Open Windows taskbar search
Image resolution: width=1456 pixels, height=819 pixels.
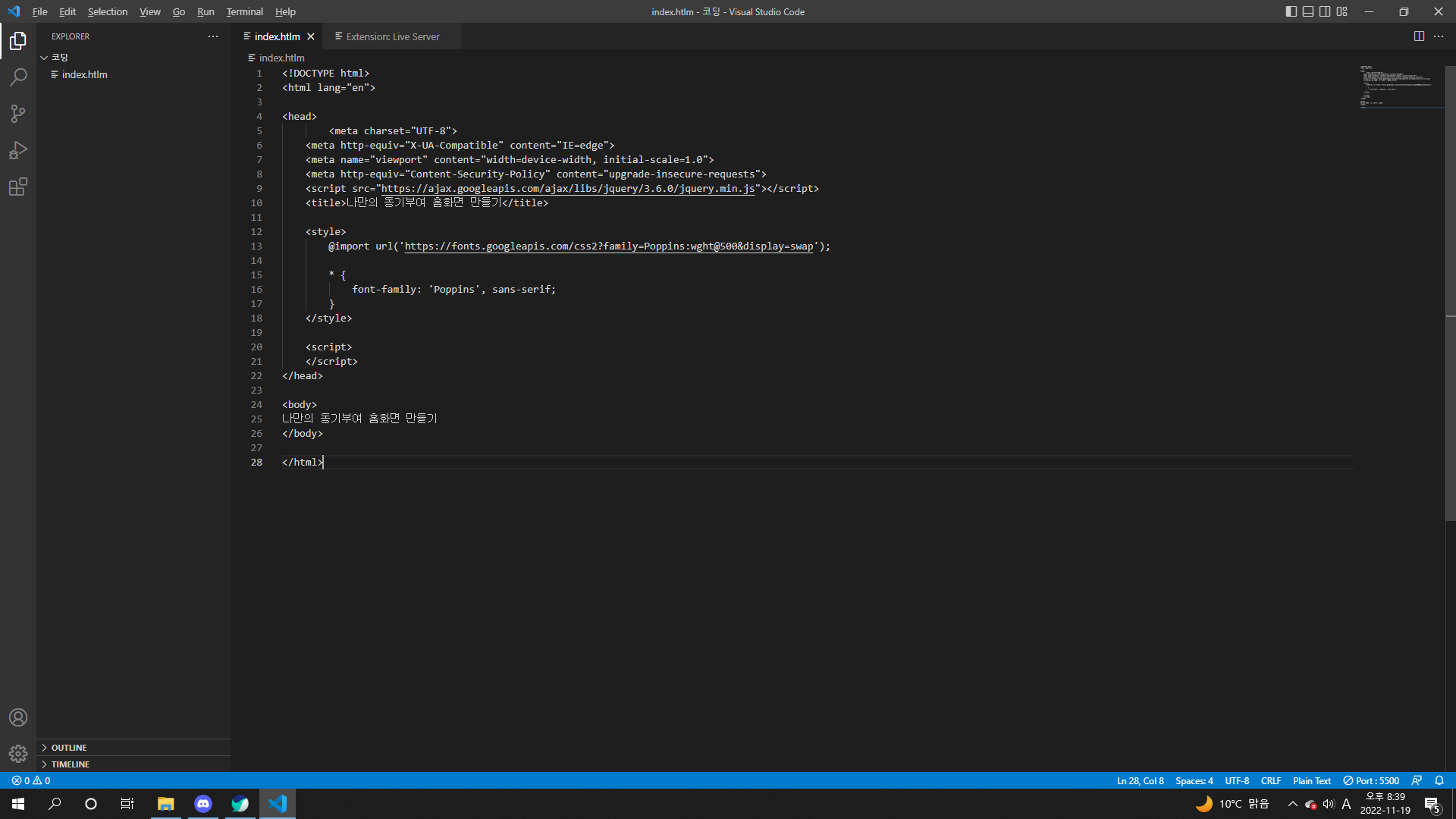(55, 804)
